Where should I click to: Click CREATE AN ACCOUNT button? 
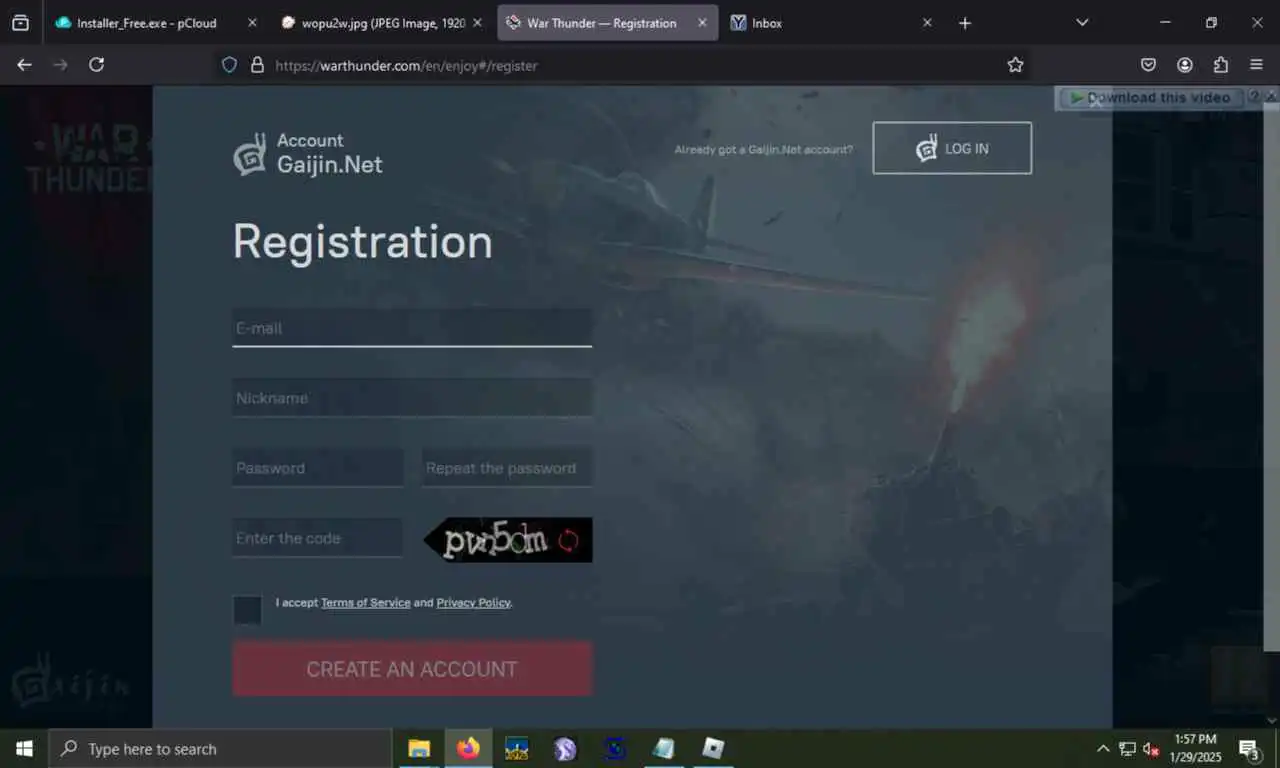(412, 669)
